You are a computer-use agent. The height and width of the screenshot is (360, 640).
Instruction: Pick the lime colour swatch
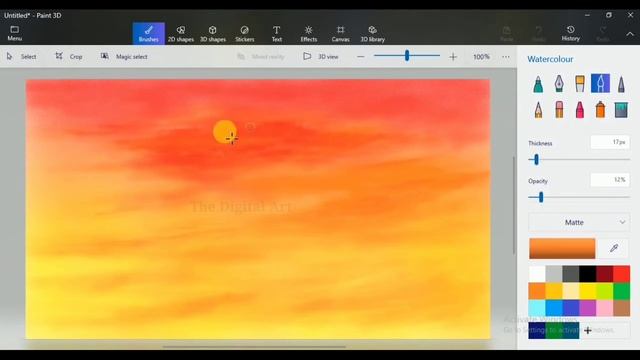[604, 291]
